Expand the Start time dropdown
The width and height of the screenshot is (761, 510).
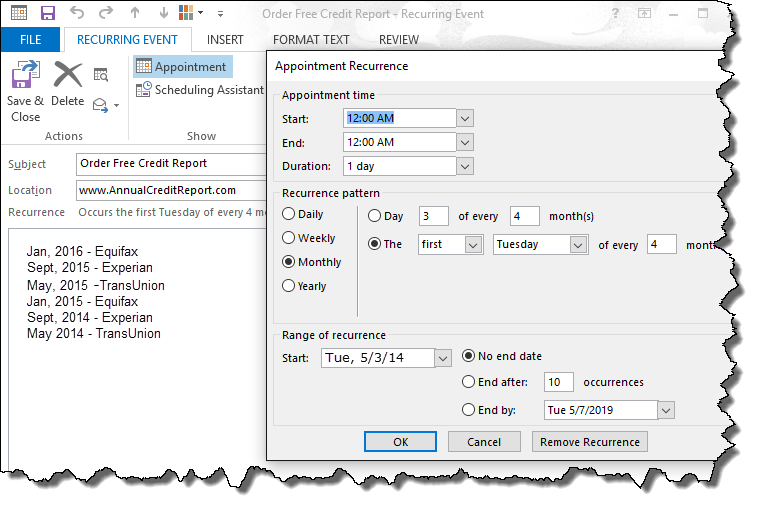464,118
